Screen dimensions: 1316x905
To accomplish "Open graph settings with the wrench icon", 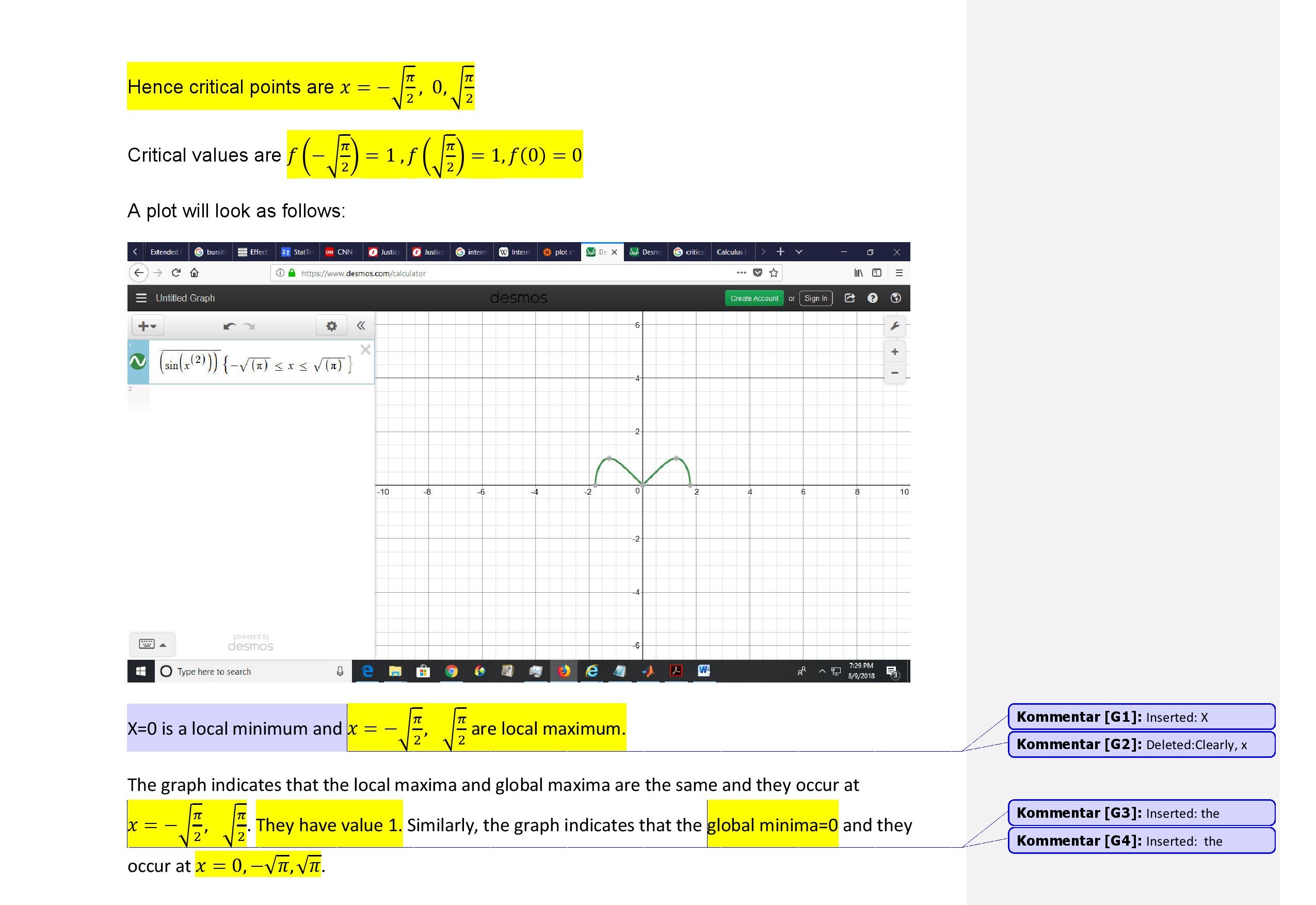I will (x=895, y=325).
